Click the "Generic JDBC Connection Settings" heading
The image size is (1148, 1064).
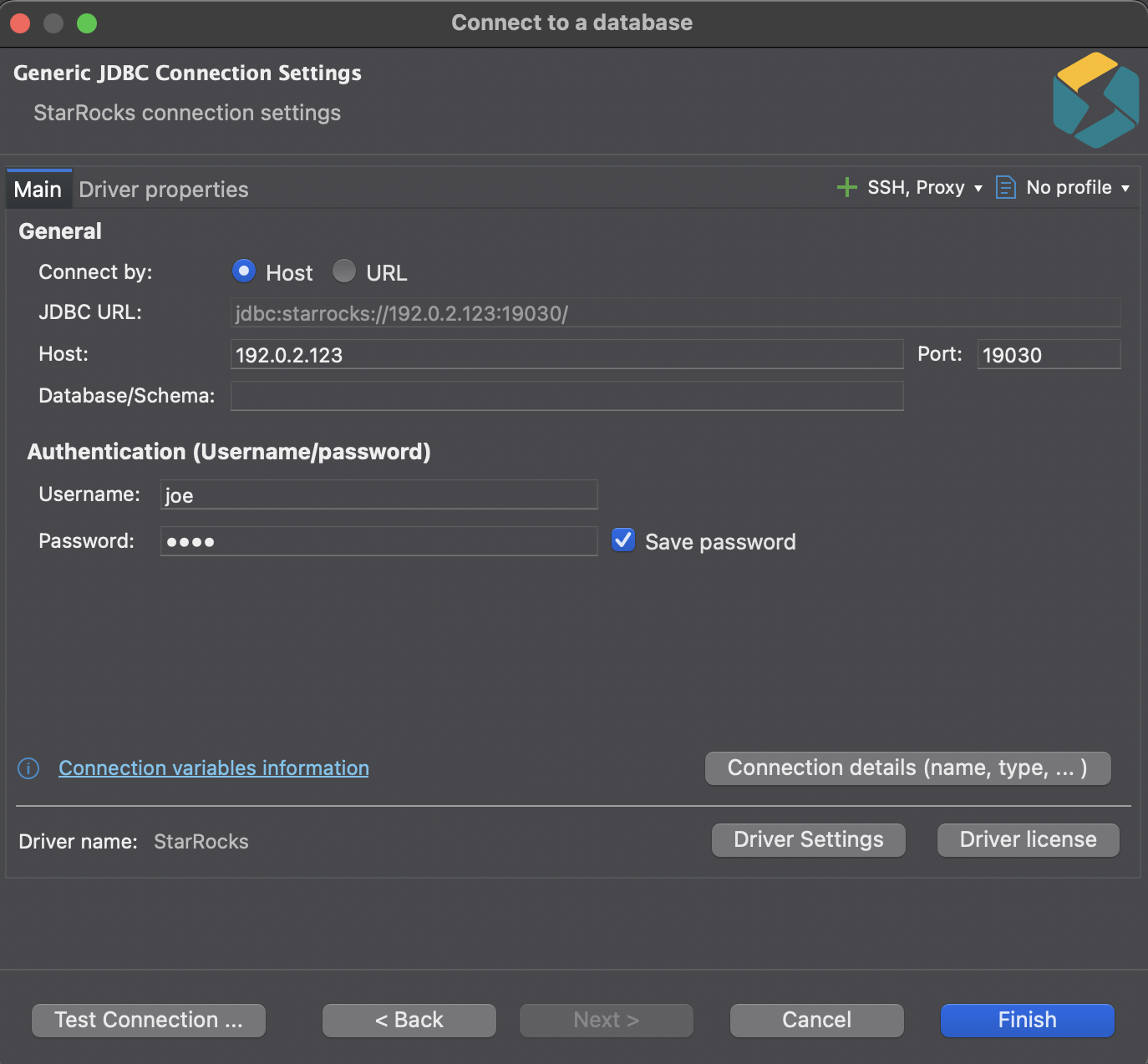click(188, 73)
